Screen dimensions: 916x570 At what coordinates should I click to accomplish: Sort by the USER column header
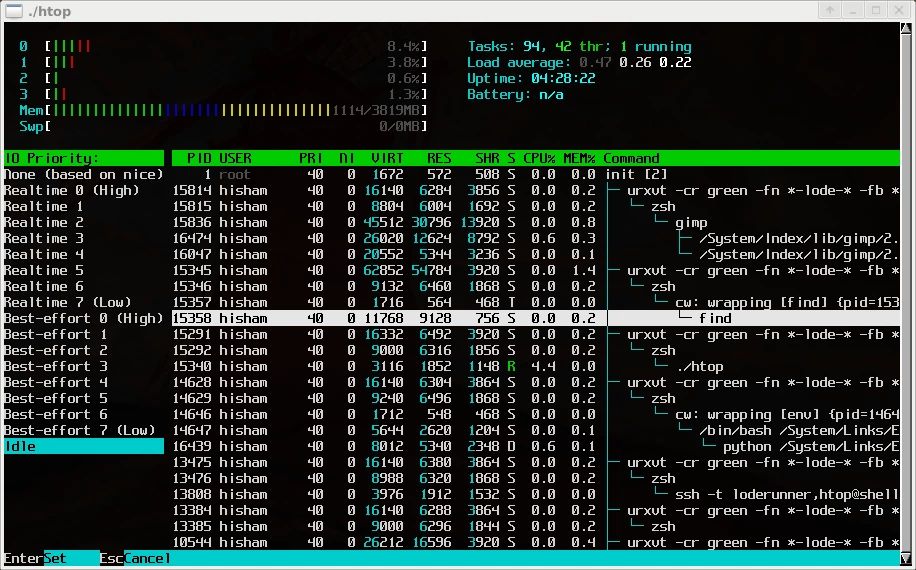pyautogui.click(x=235, y=158)
